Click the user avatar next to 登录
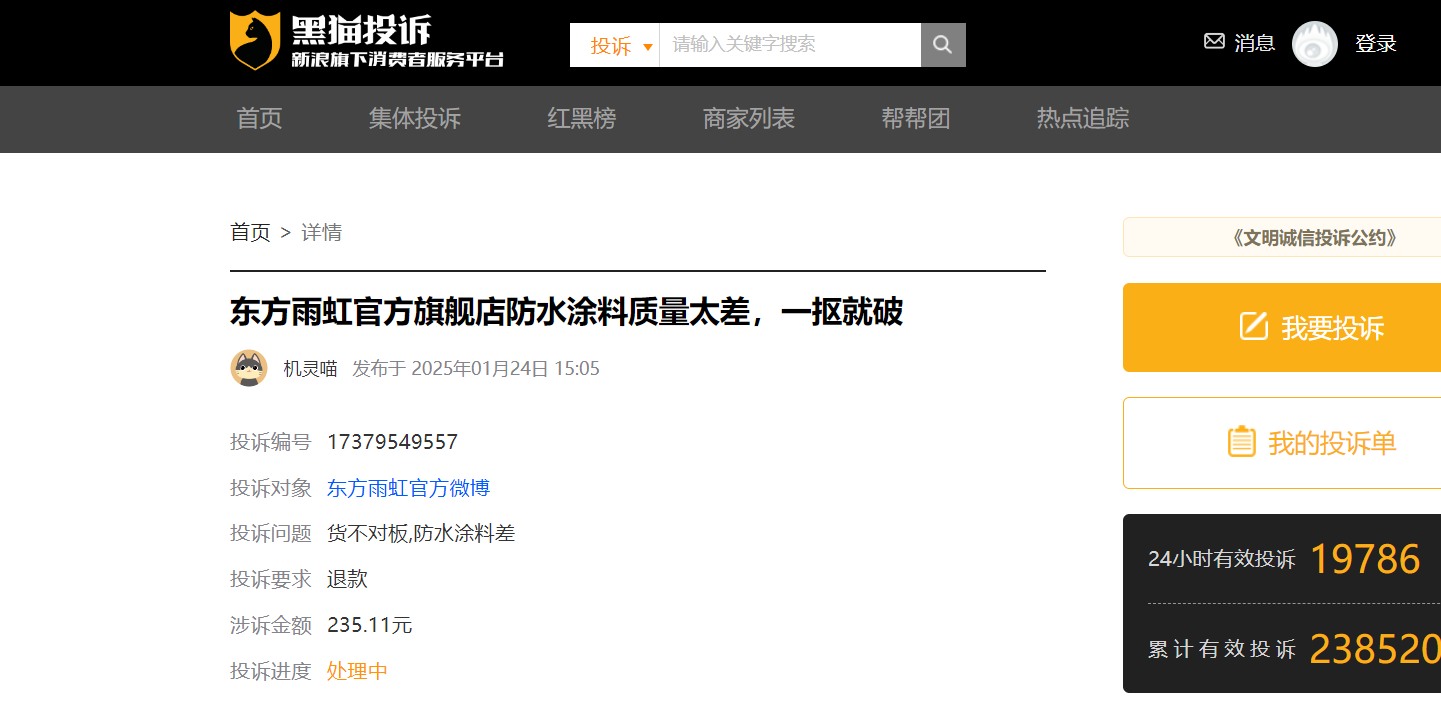This screenshot has height=714, width=1441. click(x=1314, y=44)
